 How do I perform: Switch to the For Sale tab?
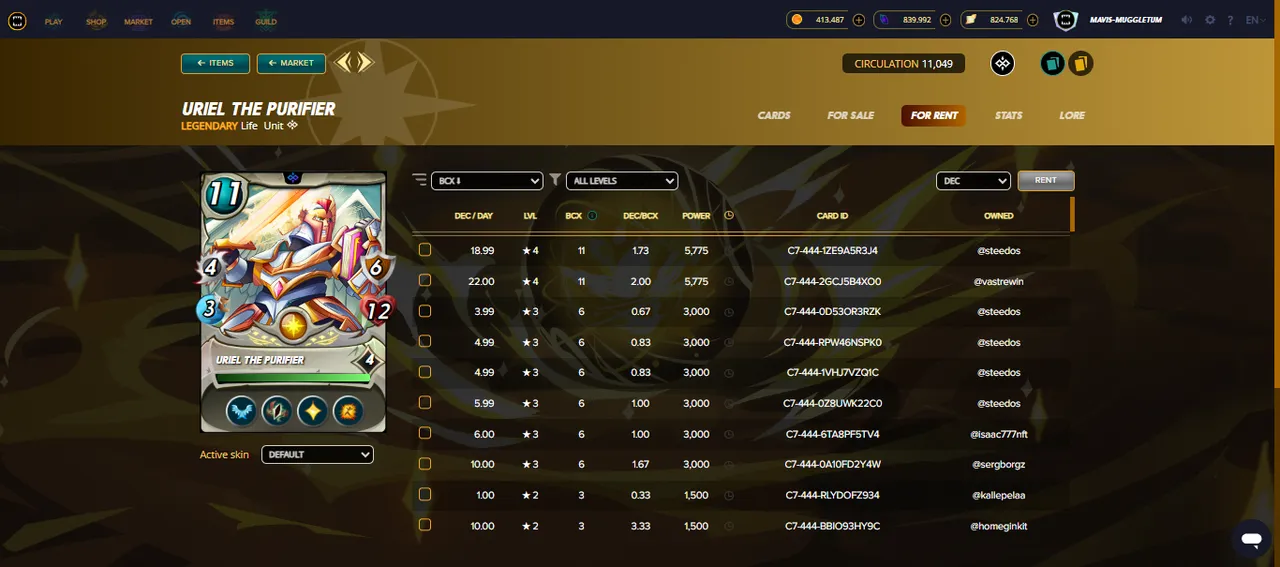point(851,115)
